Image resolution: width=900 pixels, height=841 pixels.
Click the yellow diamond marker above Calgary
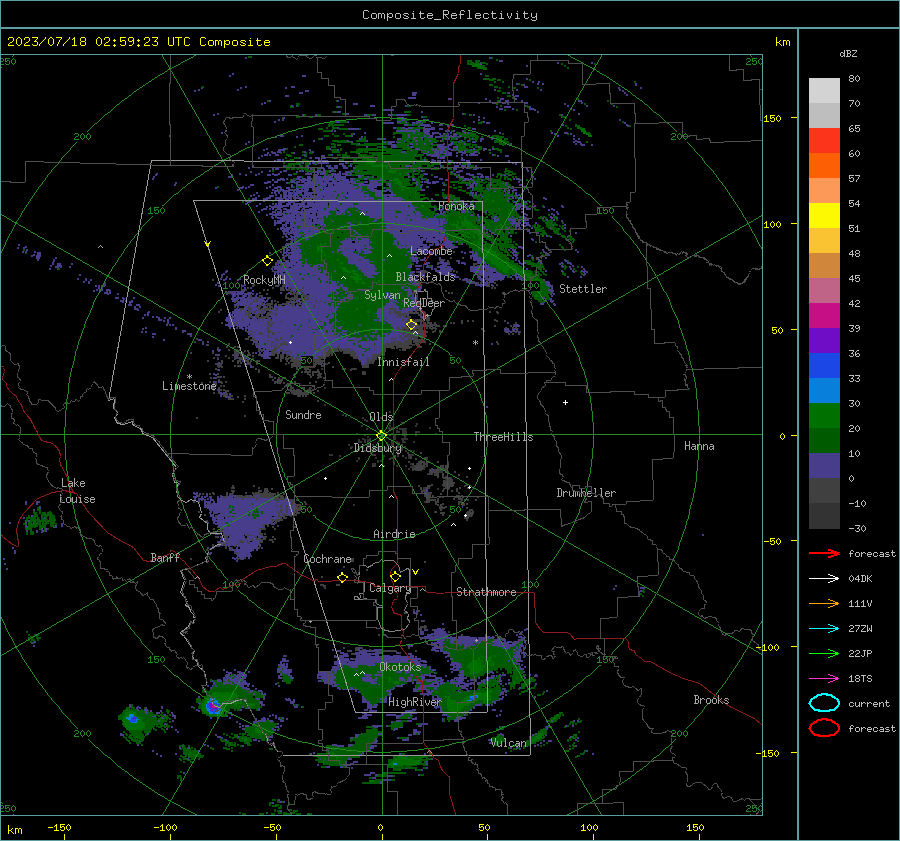click(395, 576)
